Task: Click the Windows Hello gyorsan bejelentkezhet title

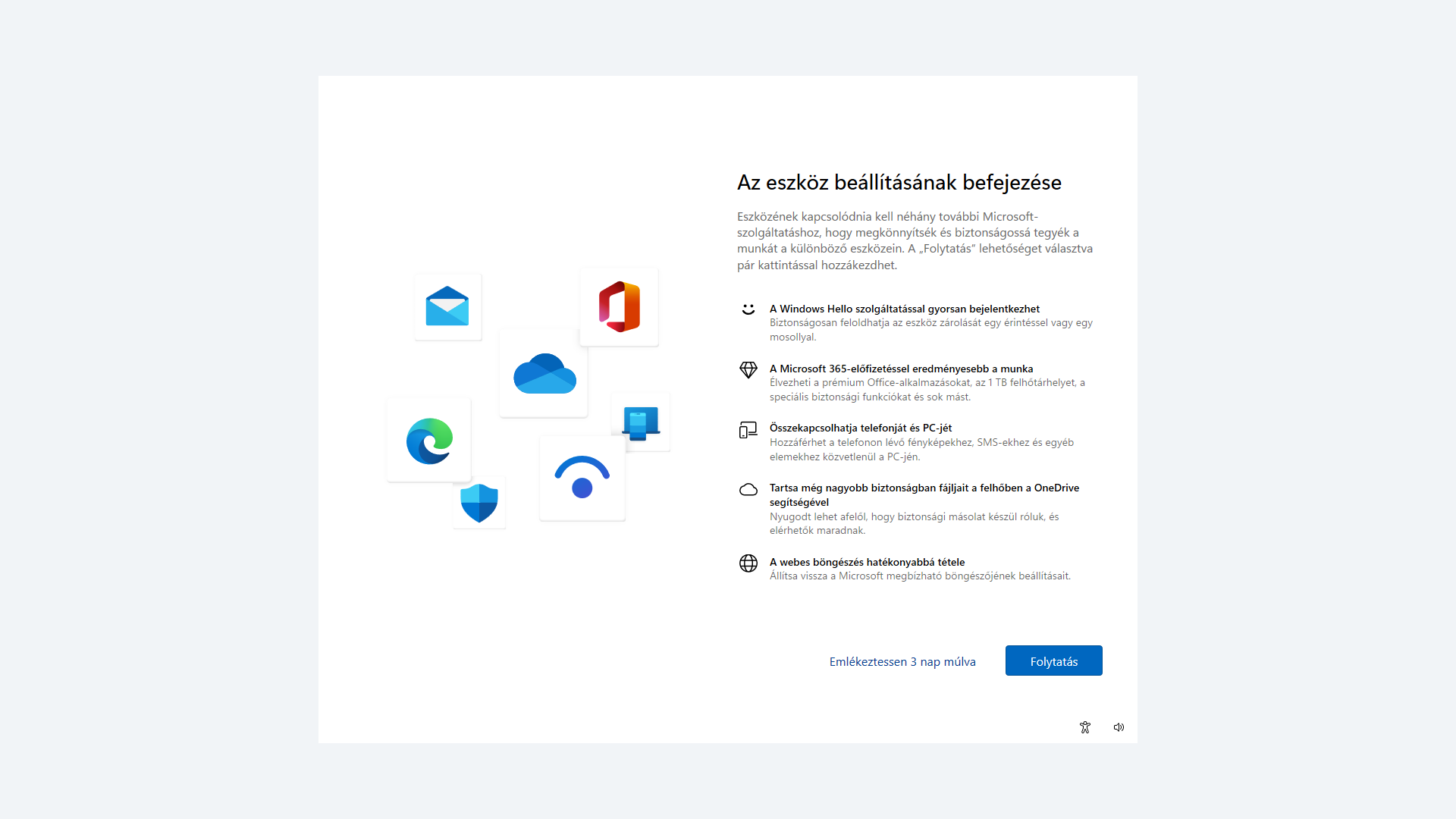Action: [x=905, y=309]
